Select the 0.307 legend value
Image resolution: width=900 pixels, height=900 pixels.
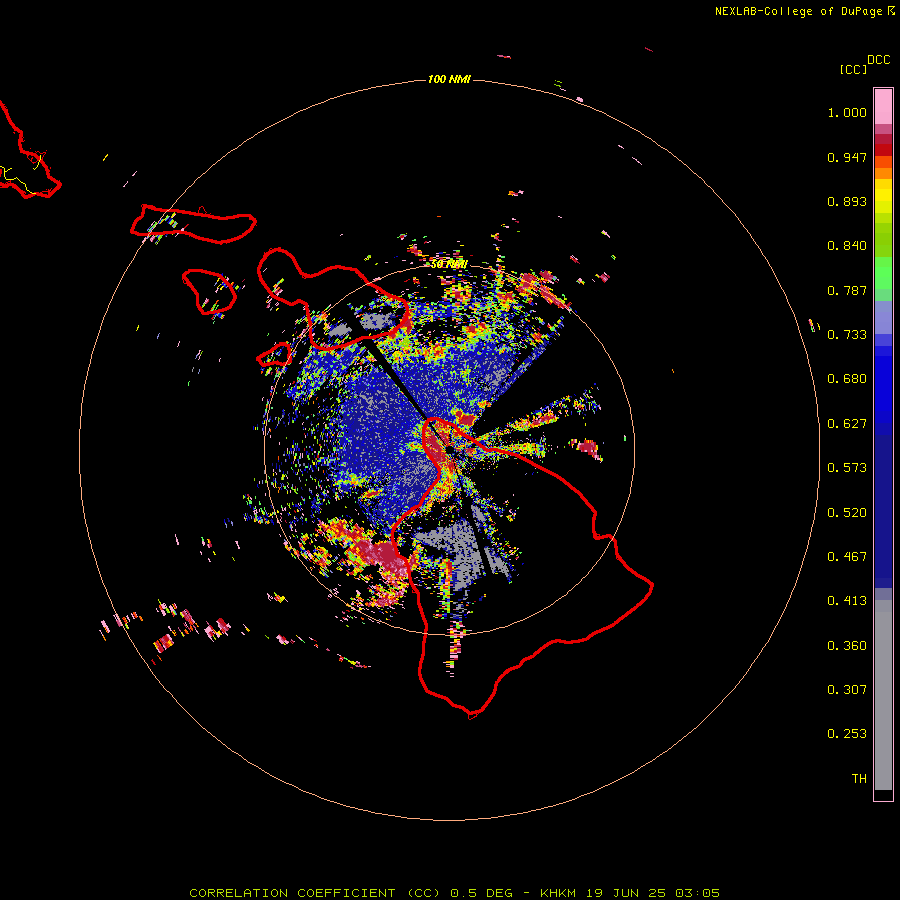847,690
